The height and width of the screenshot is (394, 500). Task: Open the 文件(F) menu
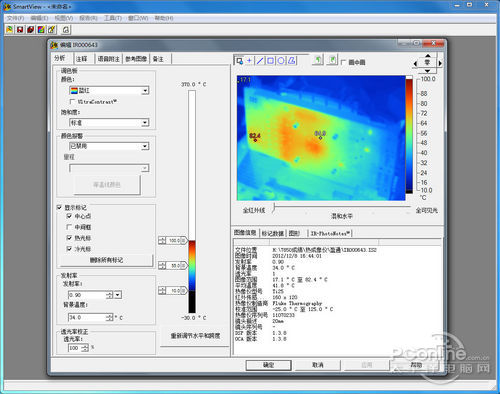point(15,18)
